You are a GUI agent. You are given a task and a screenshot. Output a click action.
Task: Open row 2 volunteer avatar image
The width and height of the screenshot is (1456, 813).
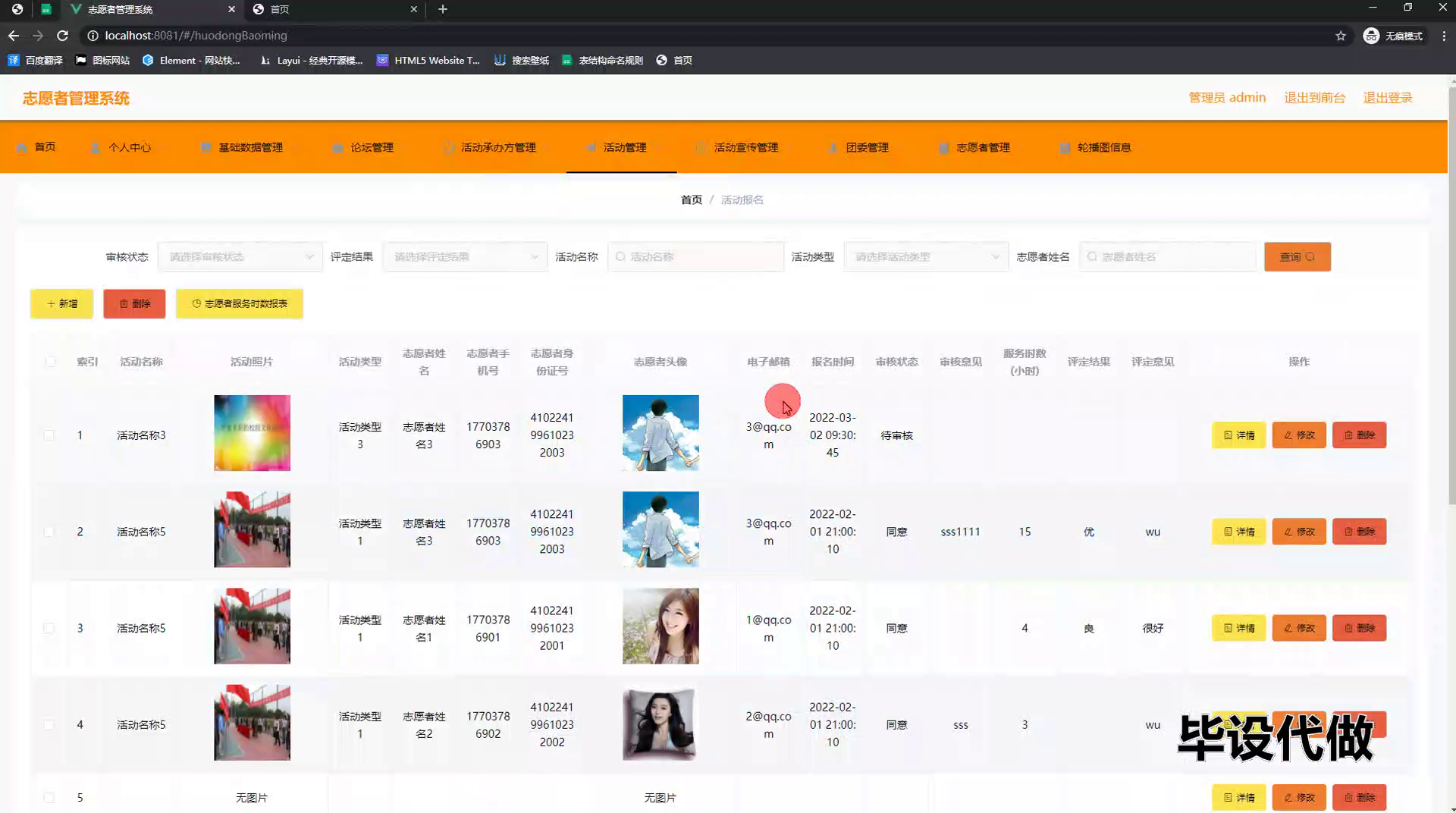point(661,529)
